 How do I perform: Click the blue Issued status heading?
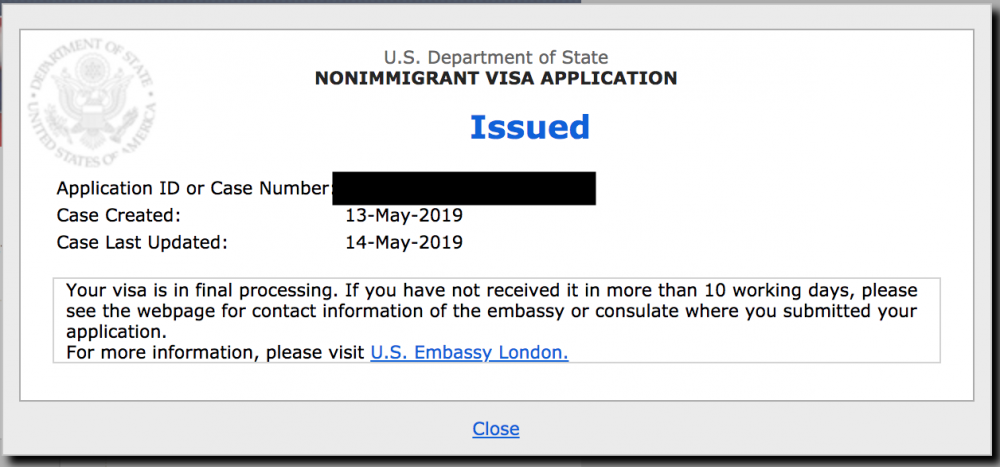(530, 127)
